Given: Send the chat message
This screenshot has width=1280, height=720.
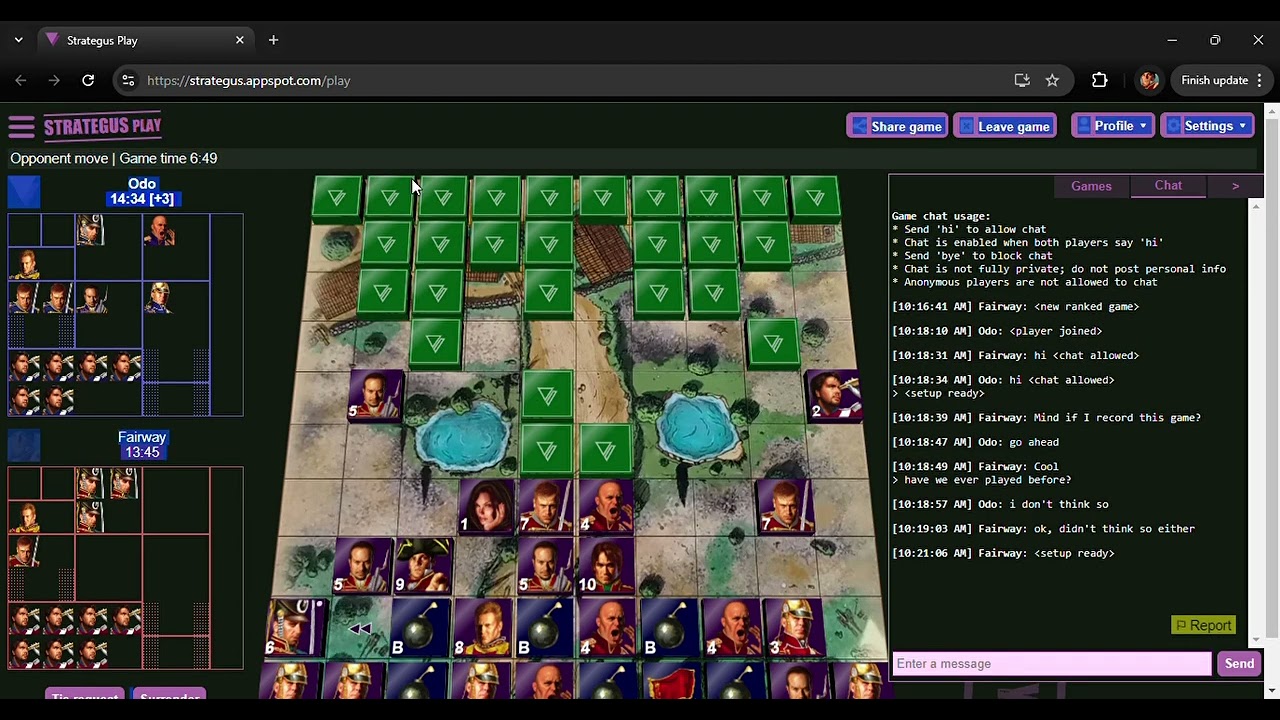Looking at the screenshot, I should 1239,663.
